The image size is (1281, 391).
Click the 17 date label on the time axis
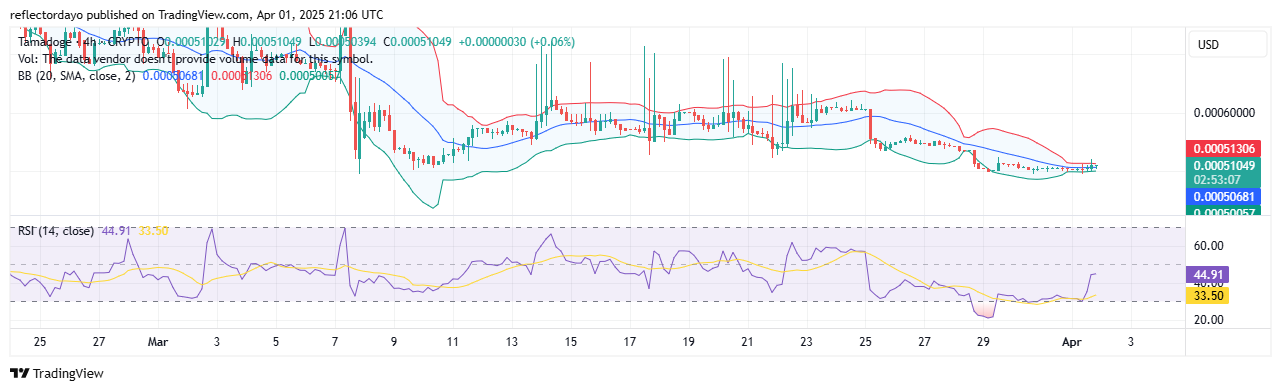click(630, 341)
